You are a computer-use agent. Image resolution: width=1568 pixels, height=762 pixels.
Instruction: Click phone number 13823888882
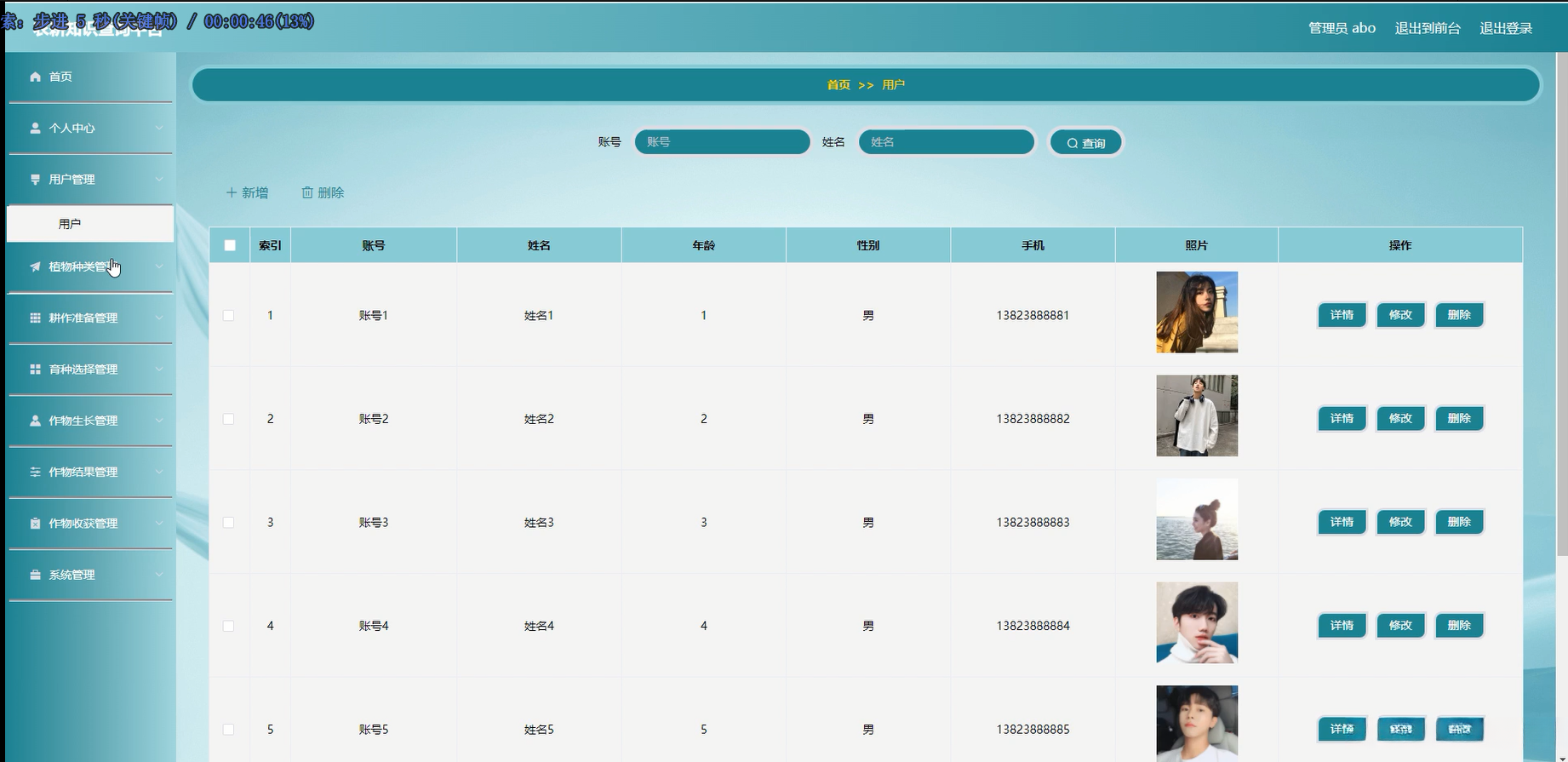click(x=1033, y=419)
